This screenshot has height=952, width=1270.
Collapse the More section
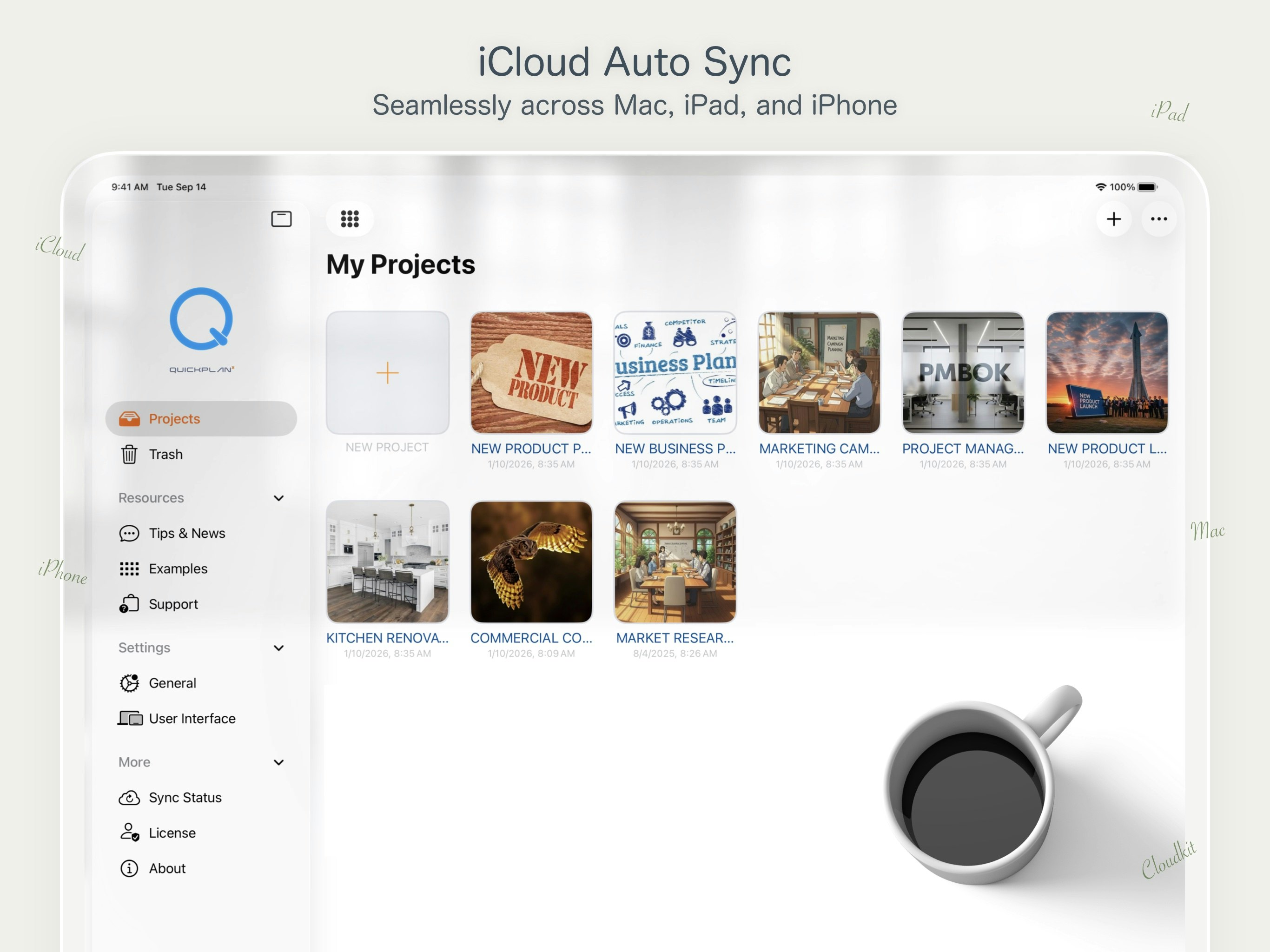[x=279, y=762]
